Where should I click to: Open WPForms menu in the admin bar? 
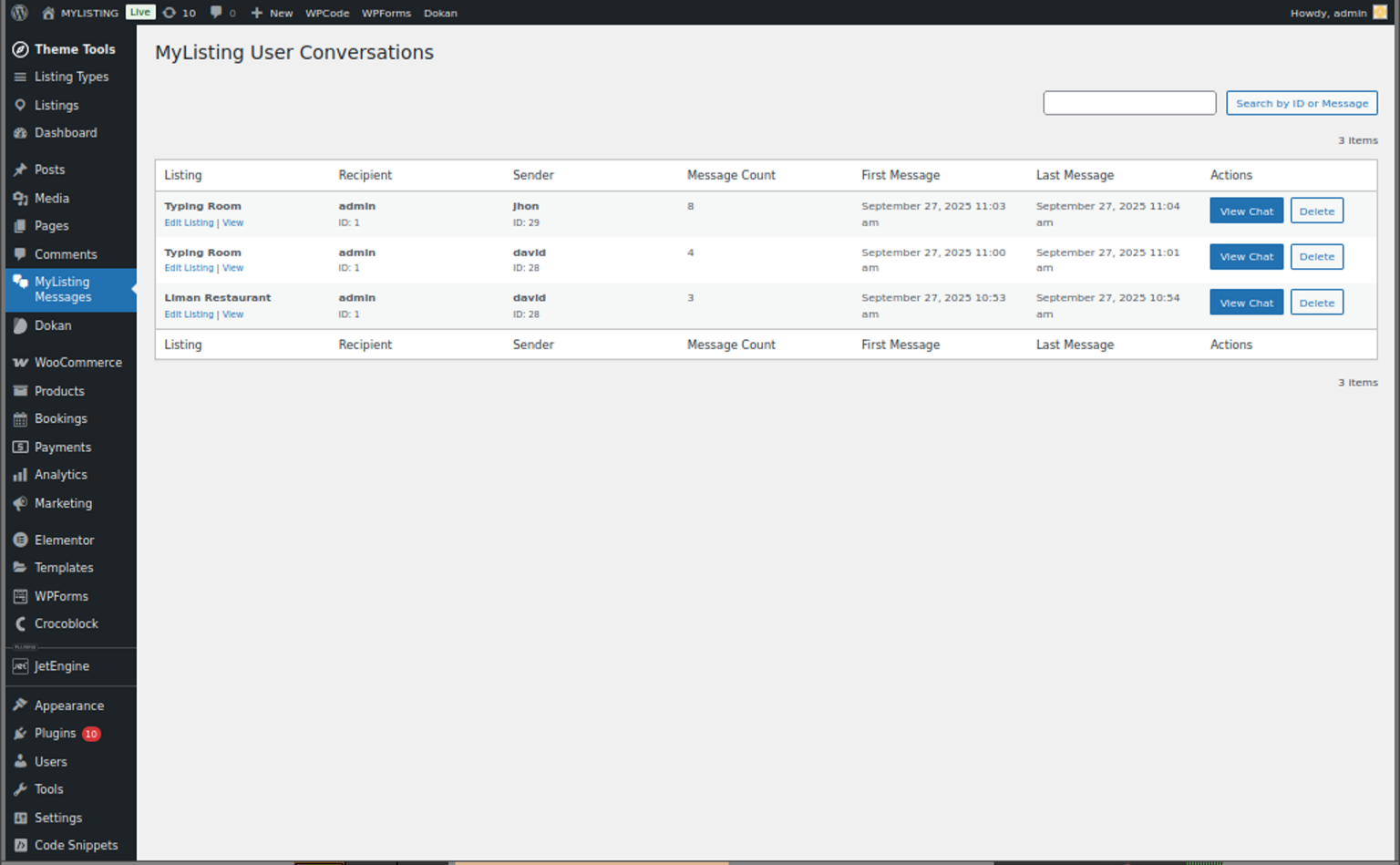coord(386,13)
